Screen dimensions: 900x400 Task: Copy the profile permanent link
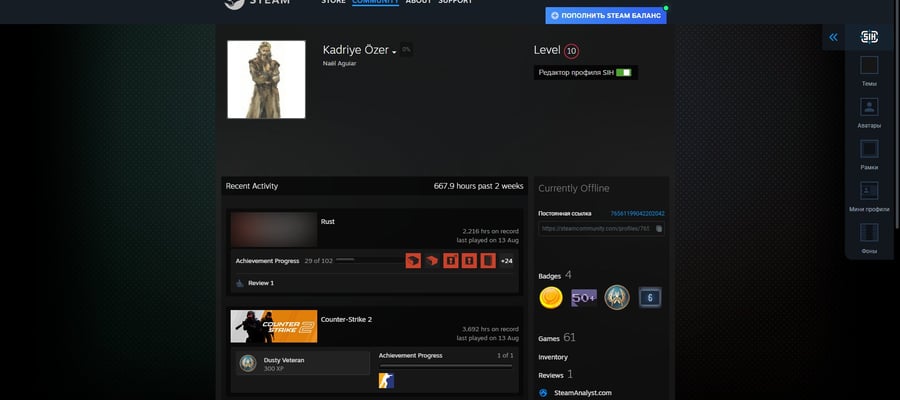click(659, 228)
